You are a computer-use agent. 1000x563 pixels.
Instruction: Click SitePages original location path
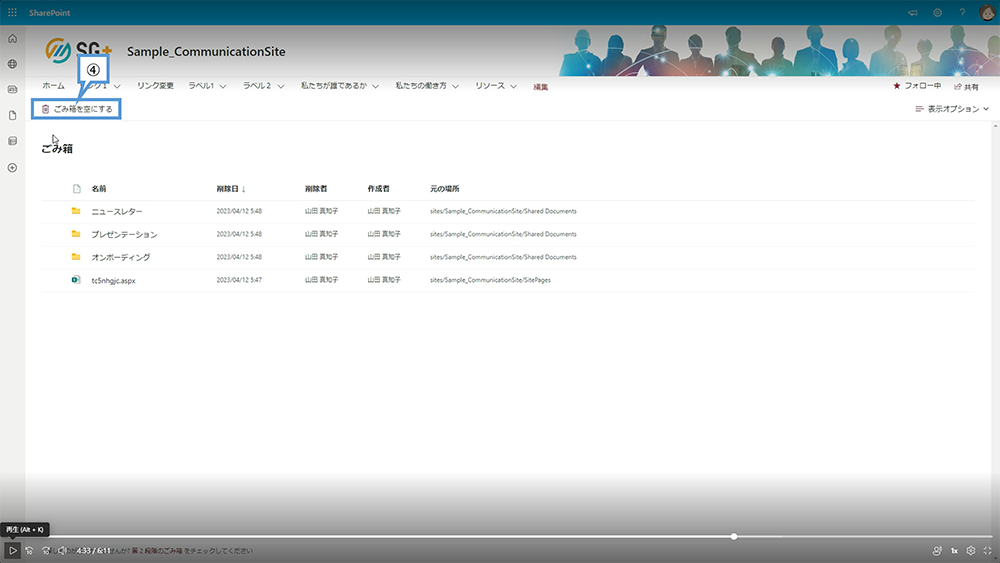point(490,280)
